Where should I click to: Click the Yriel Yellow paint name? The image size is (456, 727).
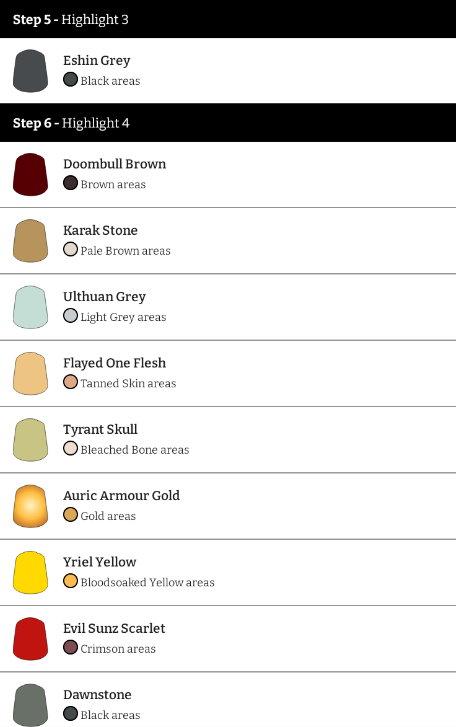(100, 562)
